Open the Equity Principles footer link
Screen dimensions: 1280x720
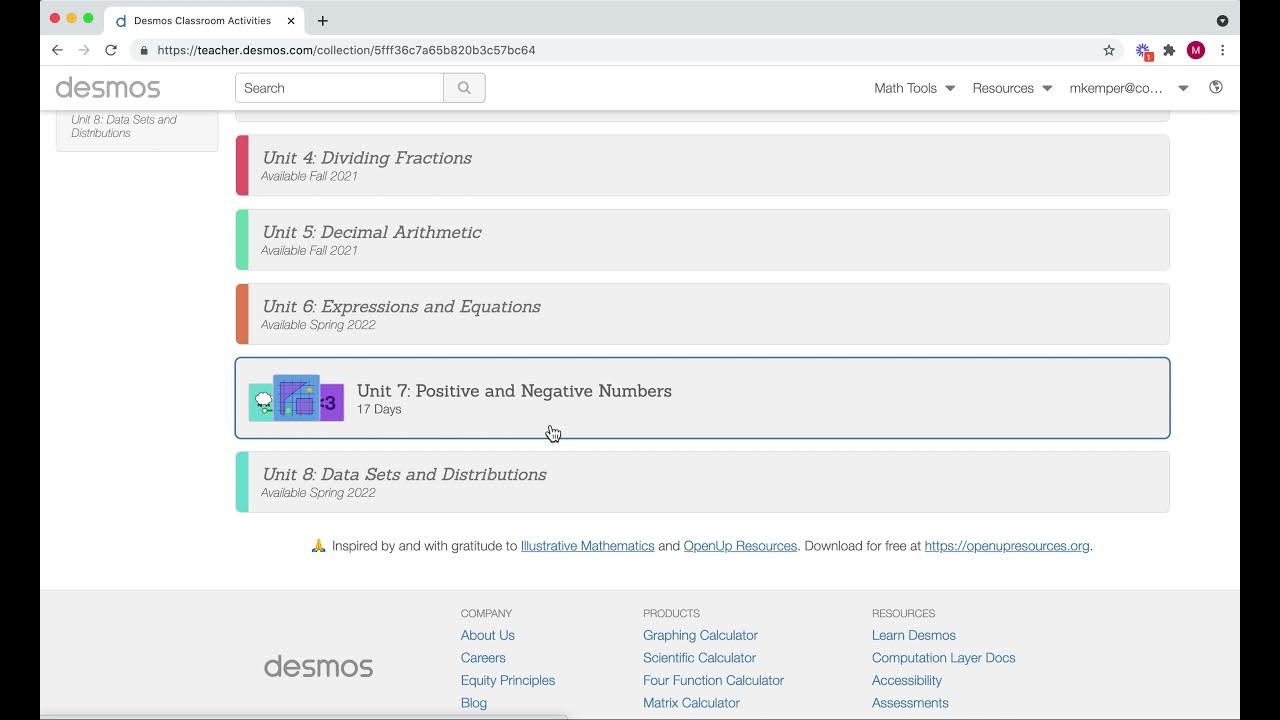click(x=508, y=680)
